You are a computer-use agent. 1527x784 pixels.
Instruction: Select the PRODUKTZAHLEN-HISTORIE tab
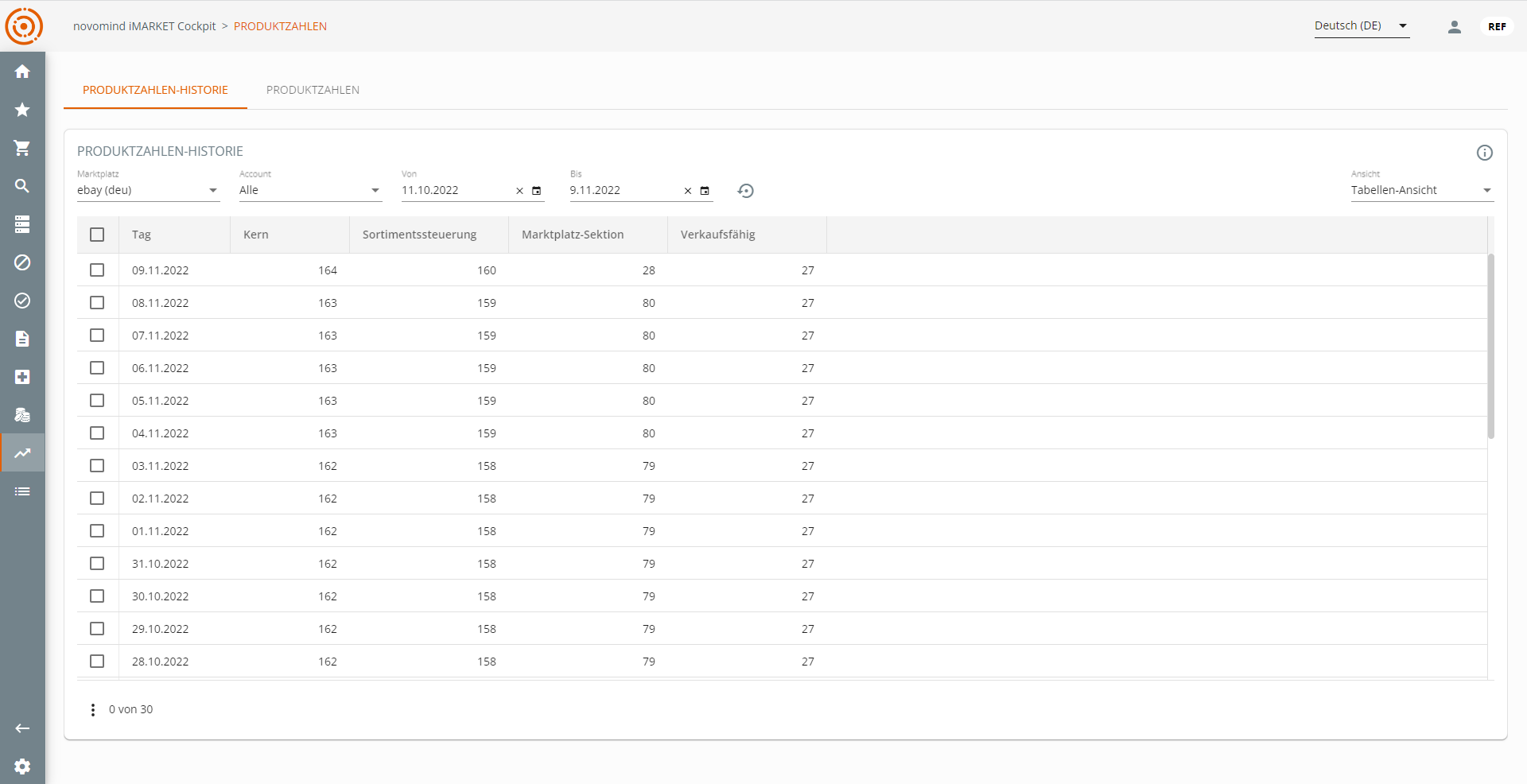pos(155,90)
